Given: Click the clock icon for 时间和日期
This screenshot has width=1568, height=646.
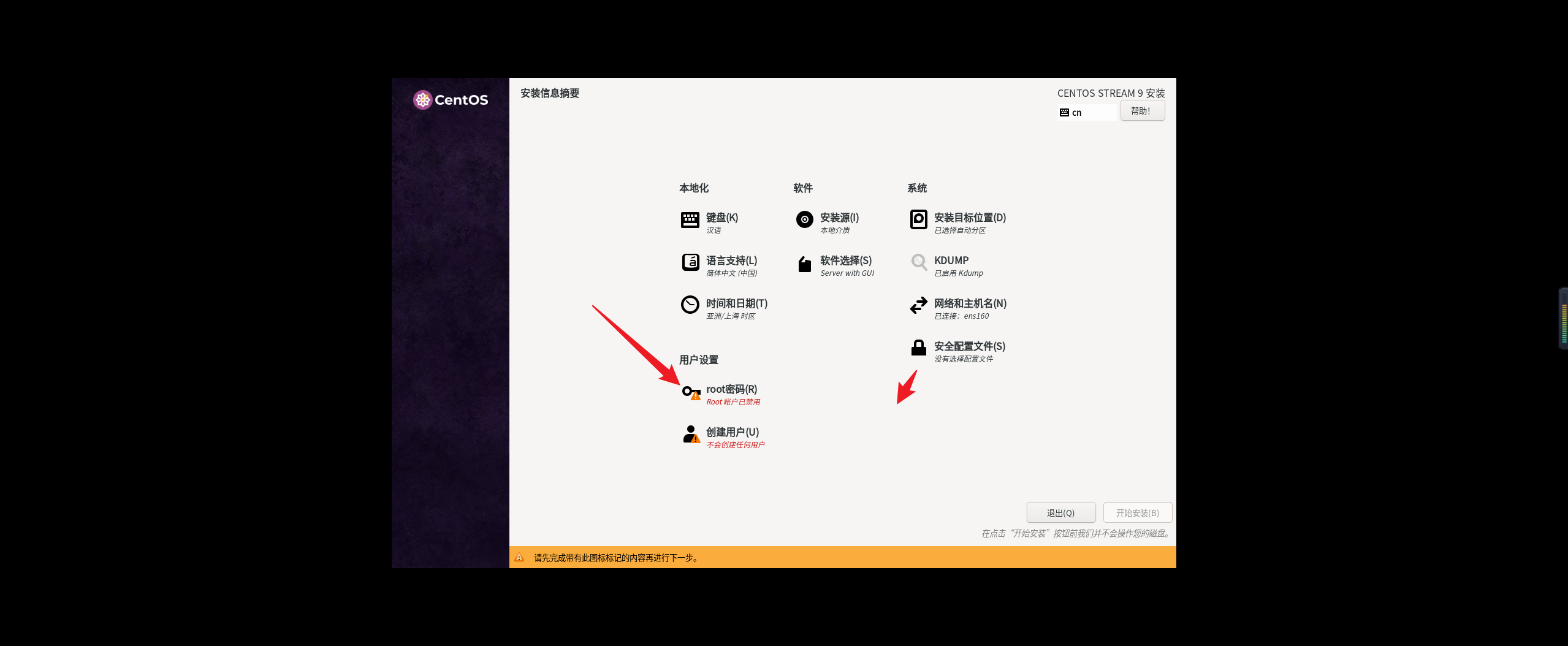Looking at the screenshot, I should (x=690, y=305).
